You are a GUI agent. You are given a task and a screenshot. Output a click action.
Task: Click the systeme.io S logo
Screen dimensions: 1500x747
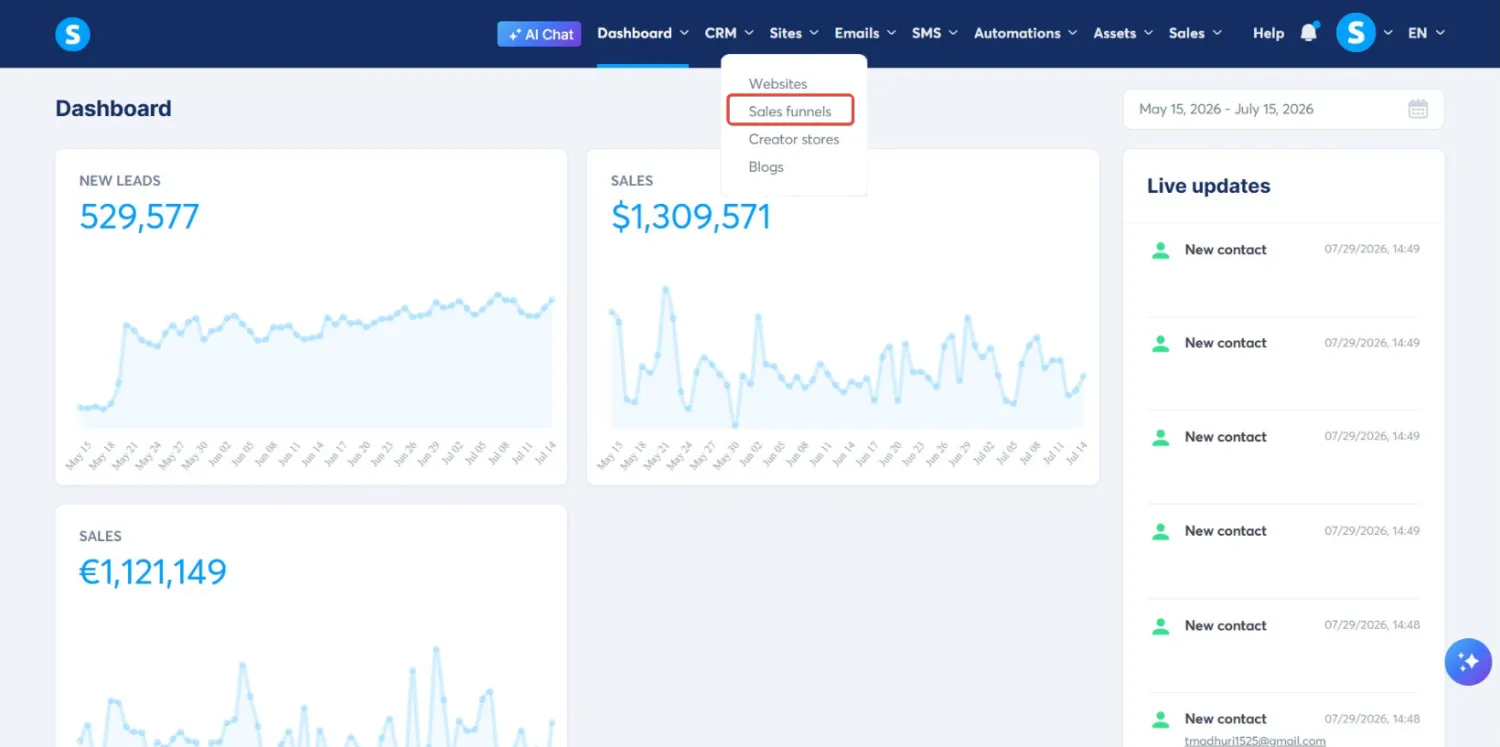pyautogui.click(x=73, y=34)
